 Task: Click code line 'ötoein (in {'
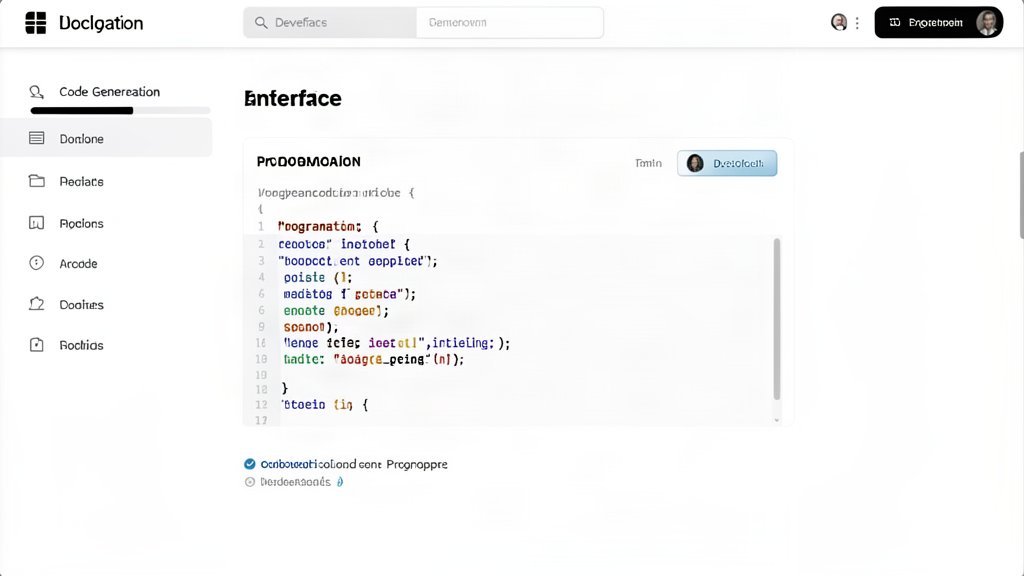point(325,405)
